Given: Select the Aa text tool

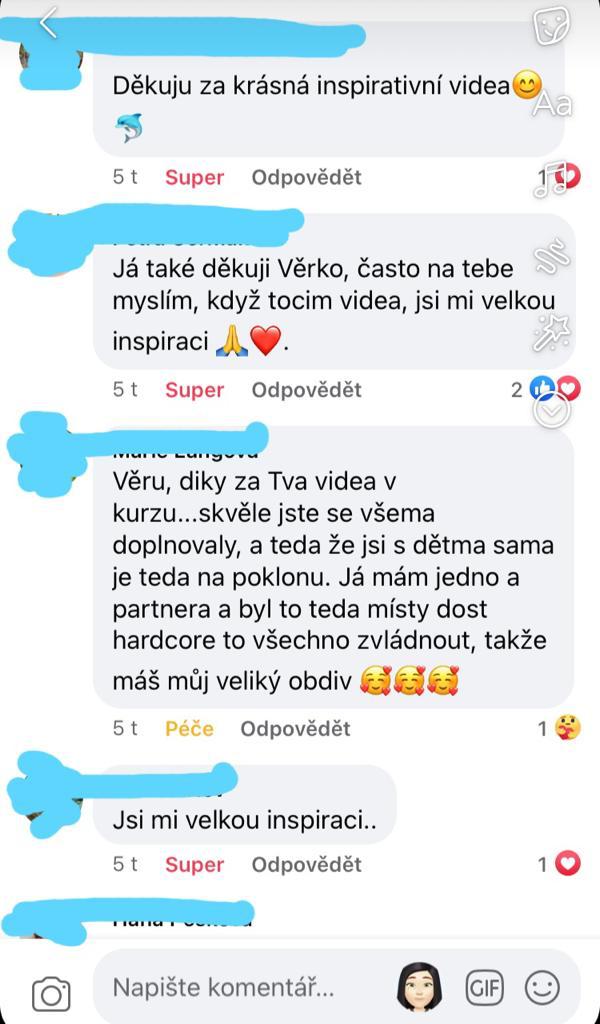Looking at the screenshot, I should (x=552, y=104).
